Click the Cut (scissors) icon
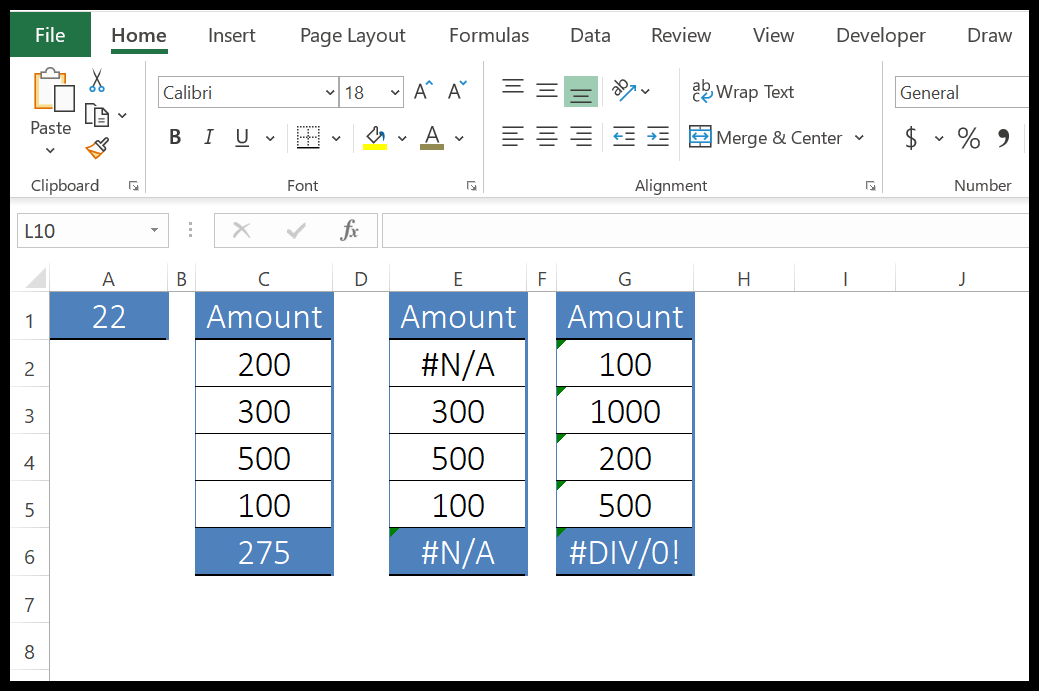This screenshot has height=691, width=1039. (97, 77)
